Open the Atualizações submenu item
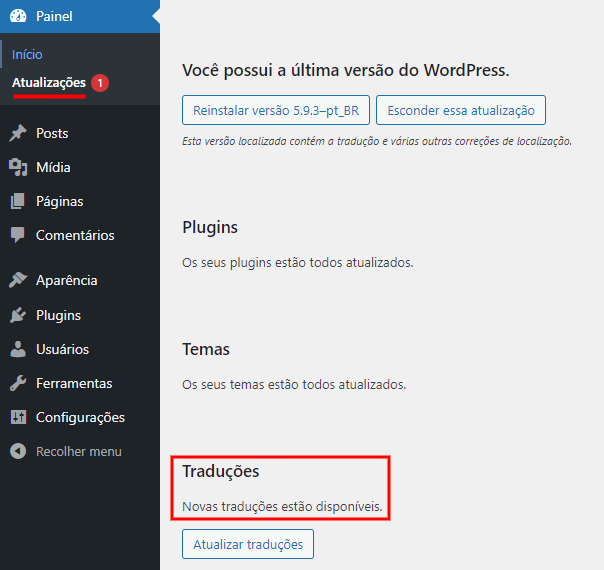 click(49, 82)
